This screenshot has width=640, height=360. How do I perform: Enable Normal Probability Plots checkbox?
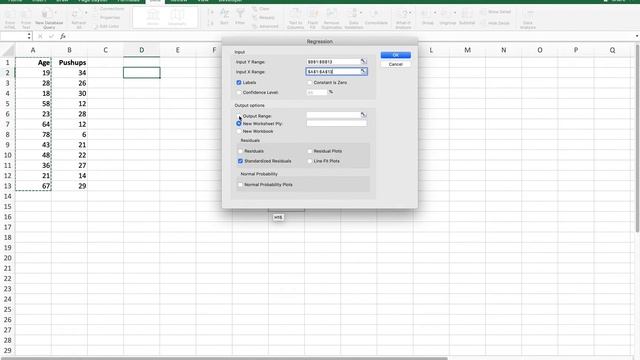point(240,184)
